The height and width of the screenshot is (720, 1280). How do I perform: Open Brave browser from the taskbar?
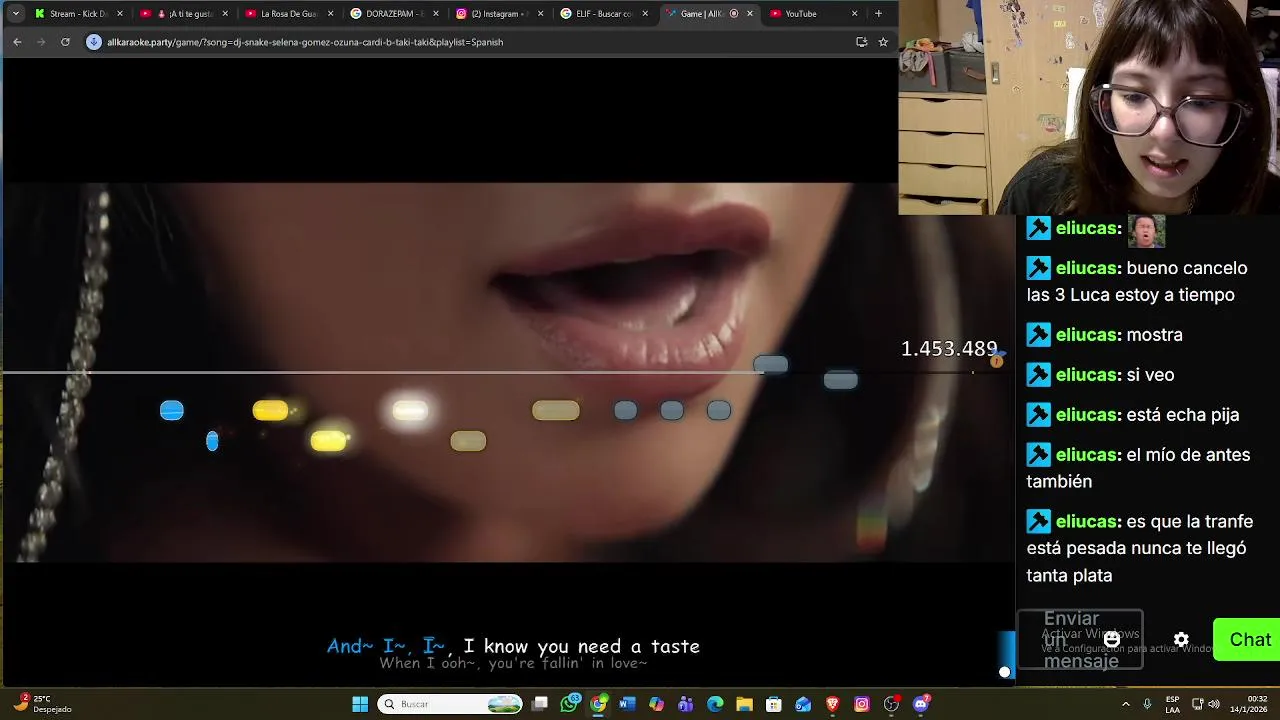832,704
